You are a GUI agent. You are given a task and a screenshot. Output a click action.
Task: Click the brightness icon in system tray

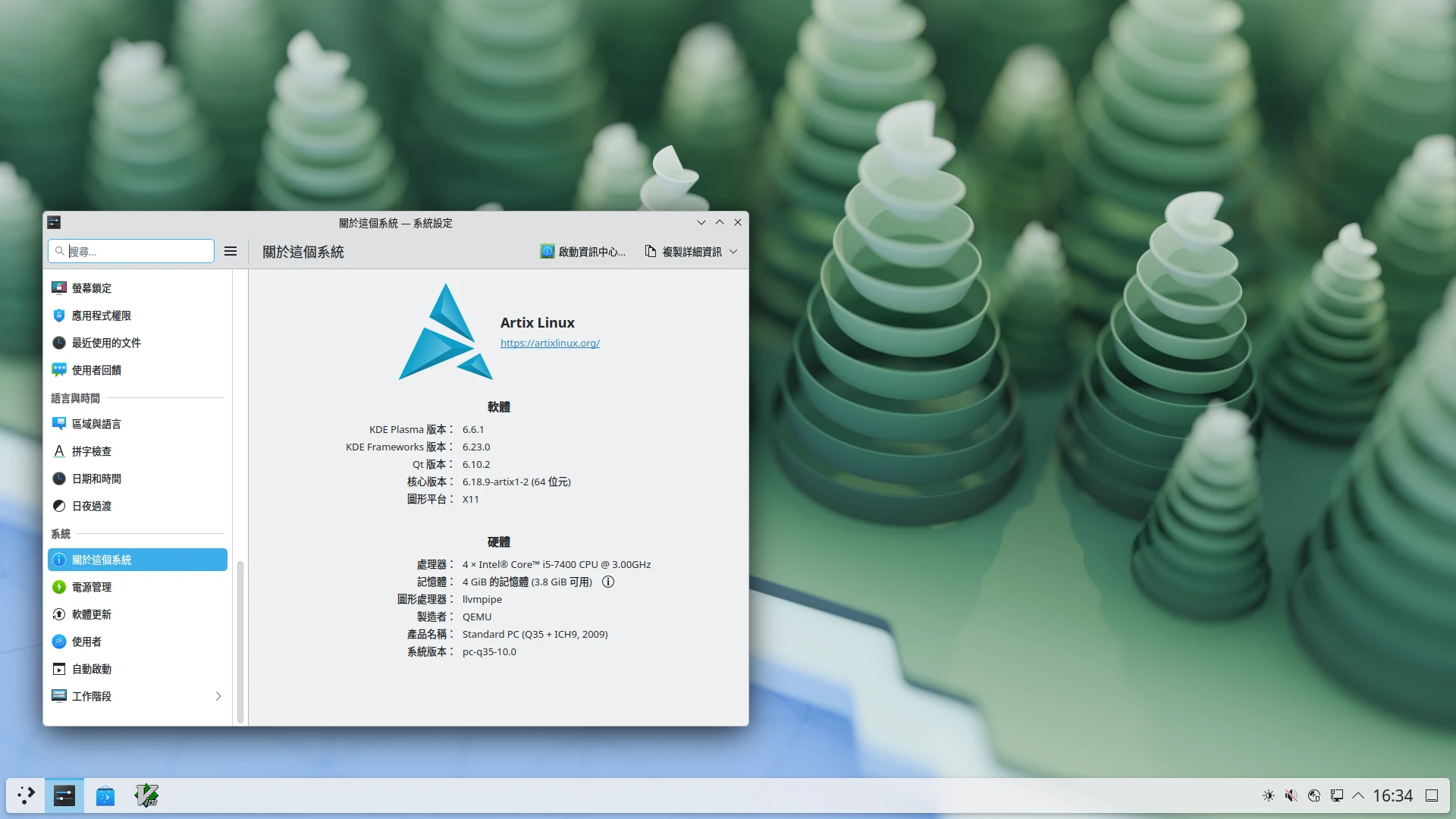[1268, 795]
